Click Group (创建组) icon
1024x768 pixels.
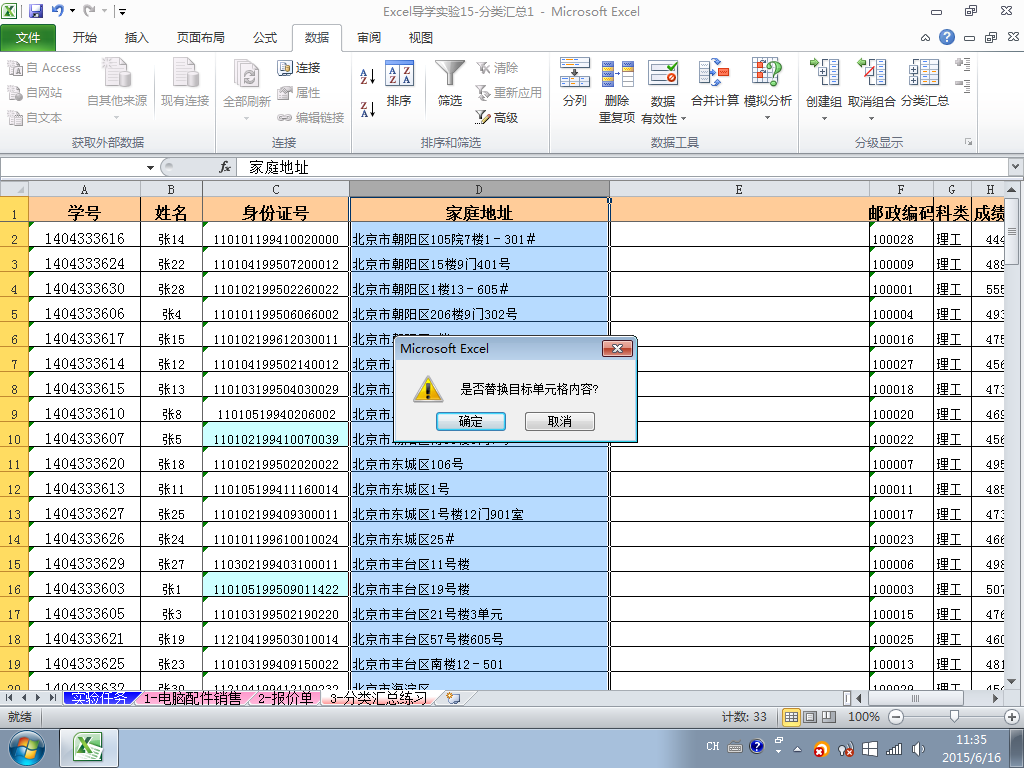(x=824, y=72)
